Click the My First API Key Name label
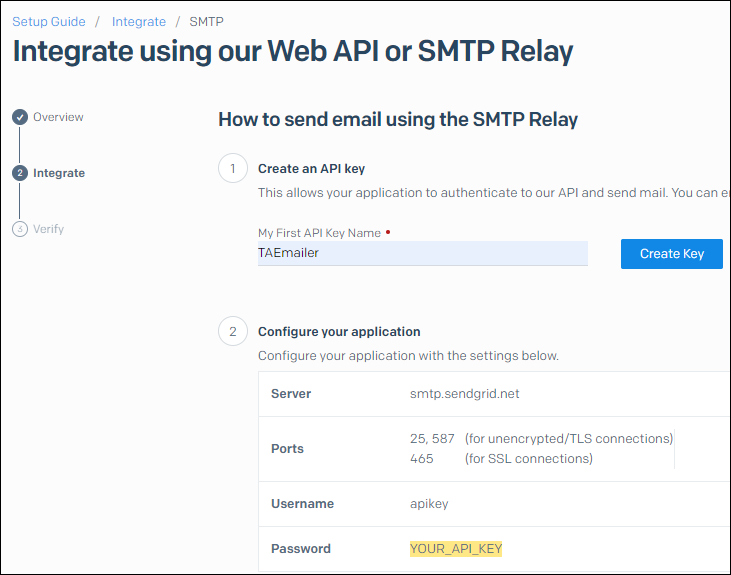 point(319,233)
